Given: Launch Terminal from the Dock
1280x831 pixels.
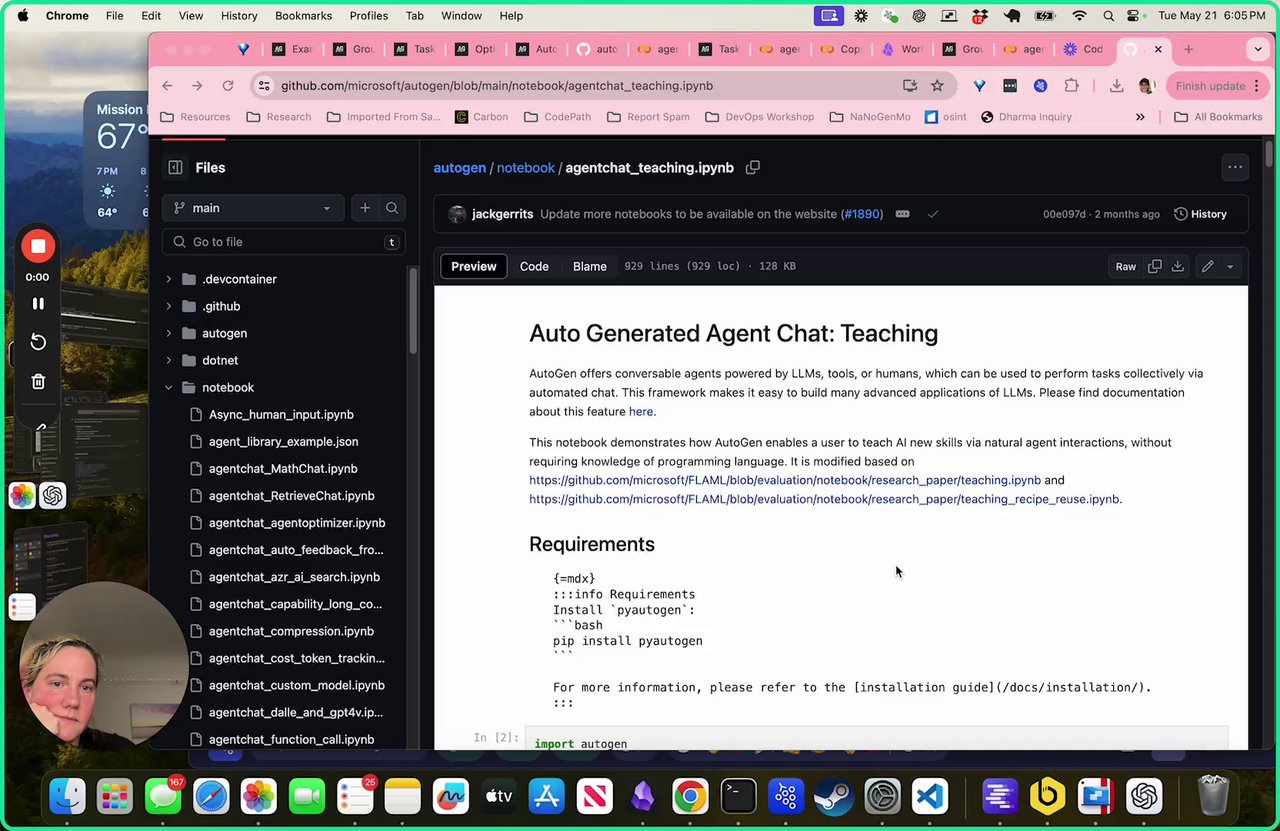Looking at the screenshot, I should [738, 796].
